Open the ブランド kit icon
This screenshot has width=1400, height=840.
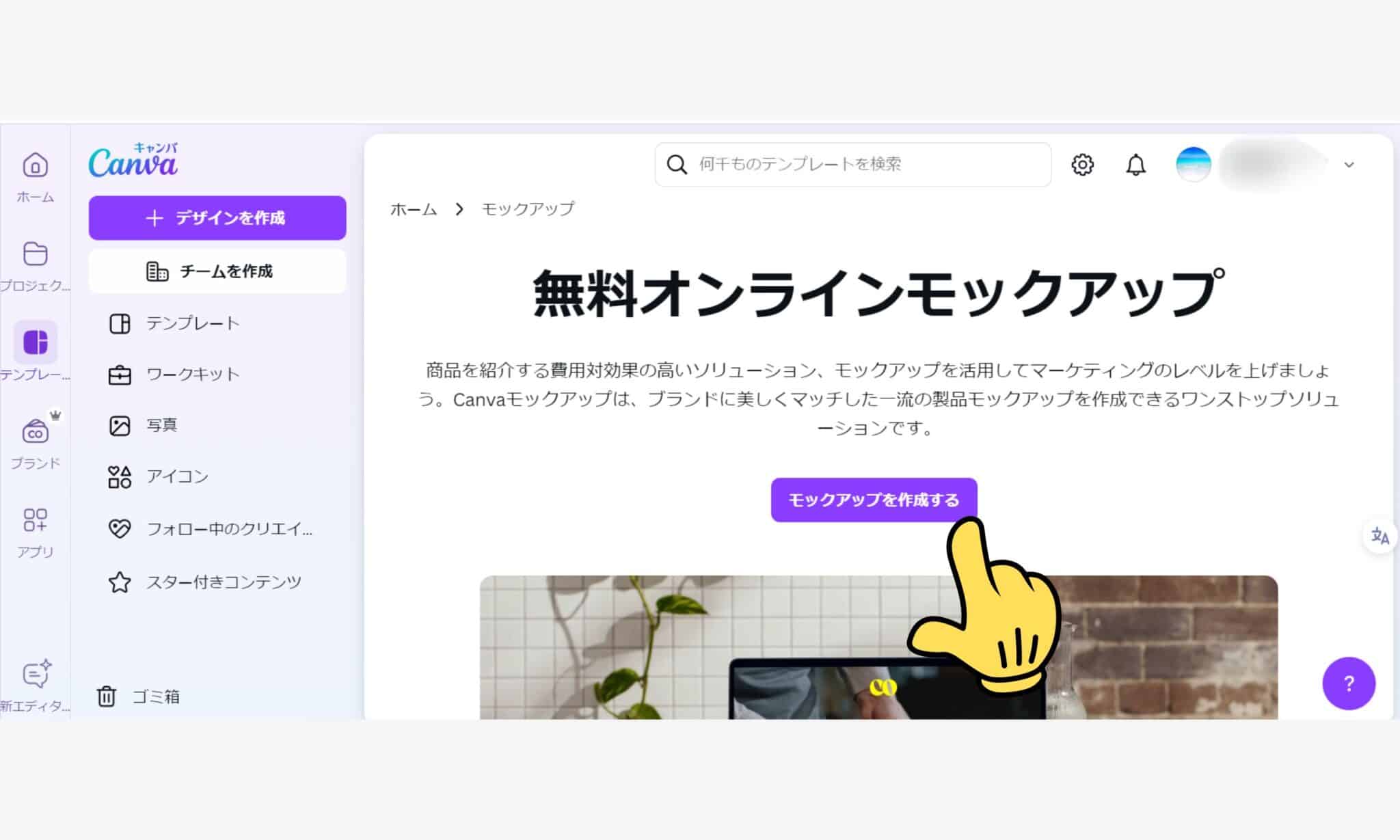pyautogui.click(x=35, y=432)
